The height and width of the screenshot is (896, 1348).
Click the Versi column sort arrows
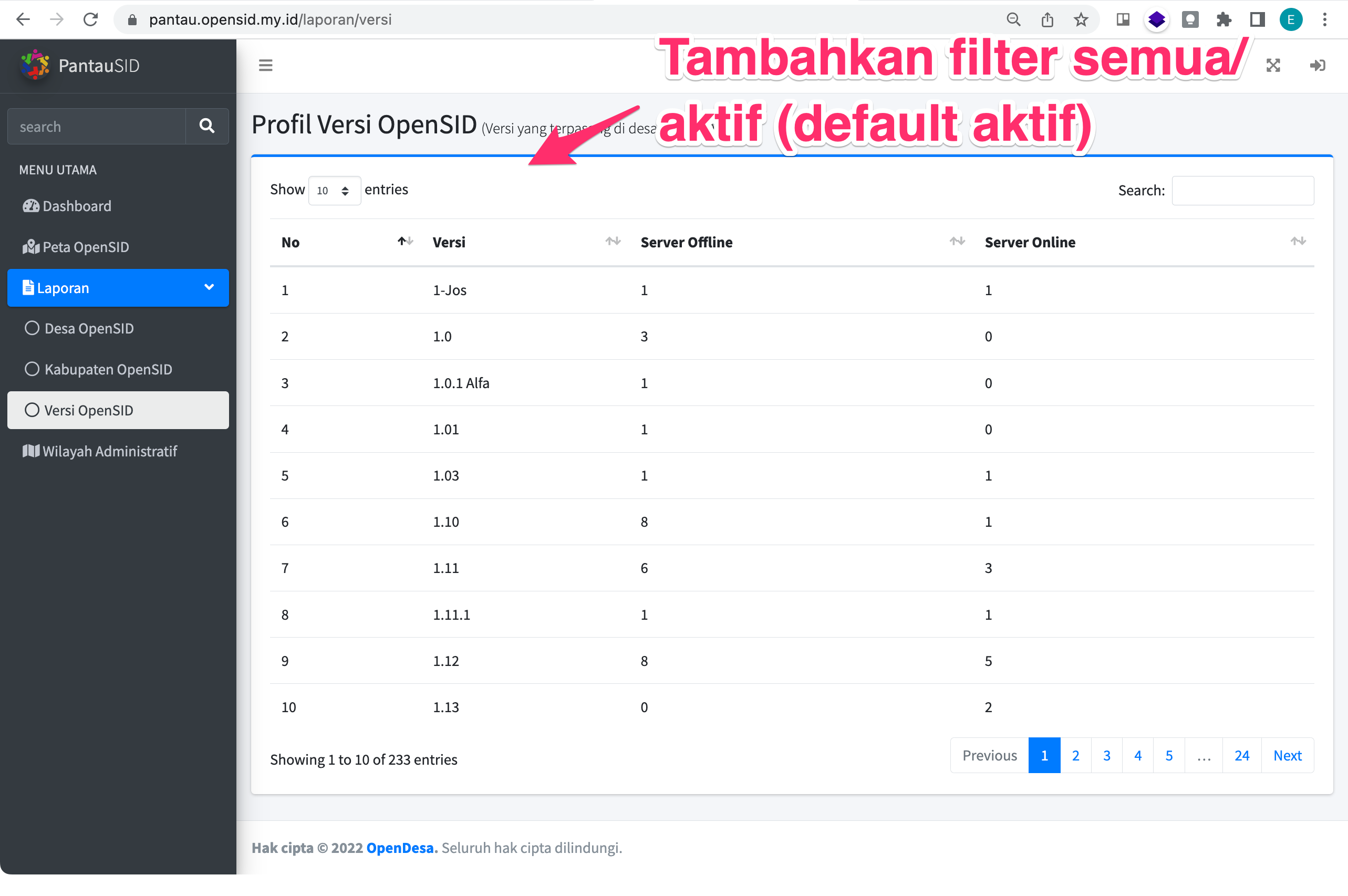pyautogui.click(x=612, y=241)
